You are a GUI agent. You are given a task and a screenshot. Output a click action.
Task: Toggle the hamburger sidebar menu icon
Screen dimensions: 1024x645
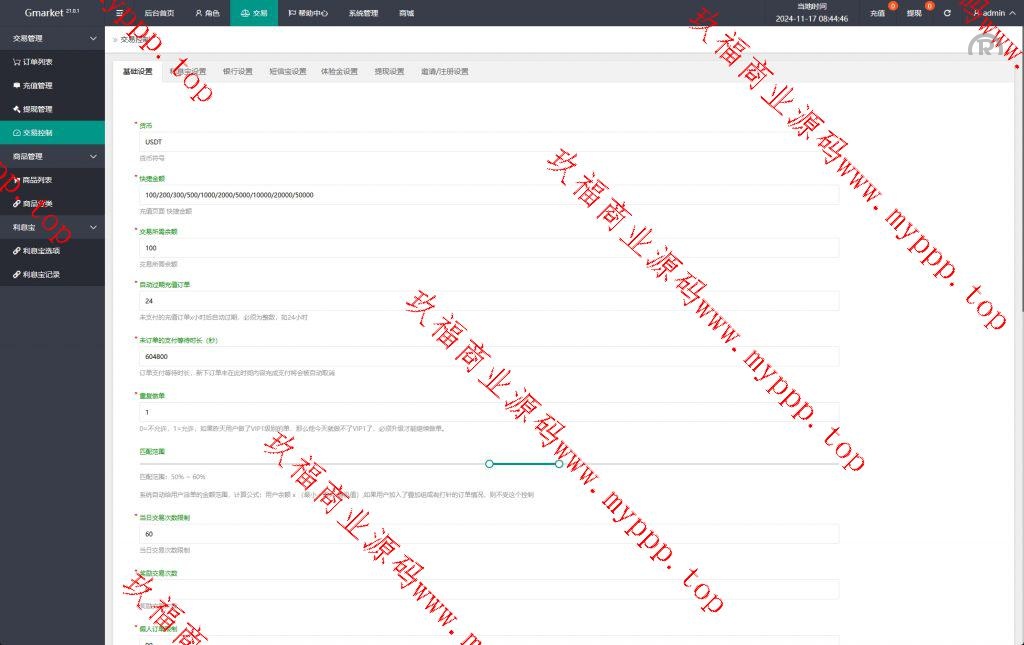click(x=120, y=14)
